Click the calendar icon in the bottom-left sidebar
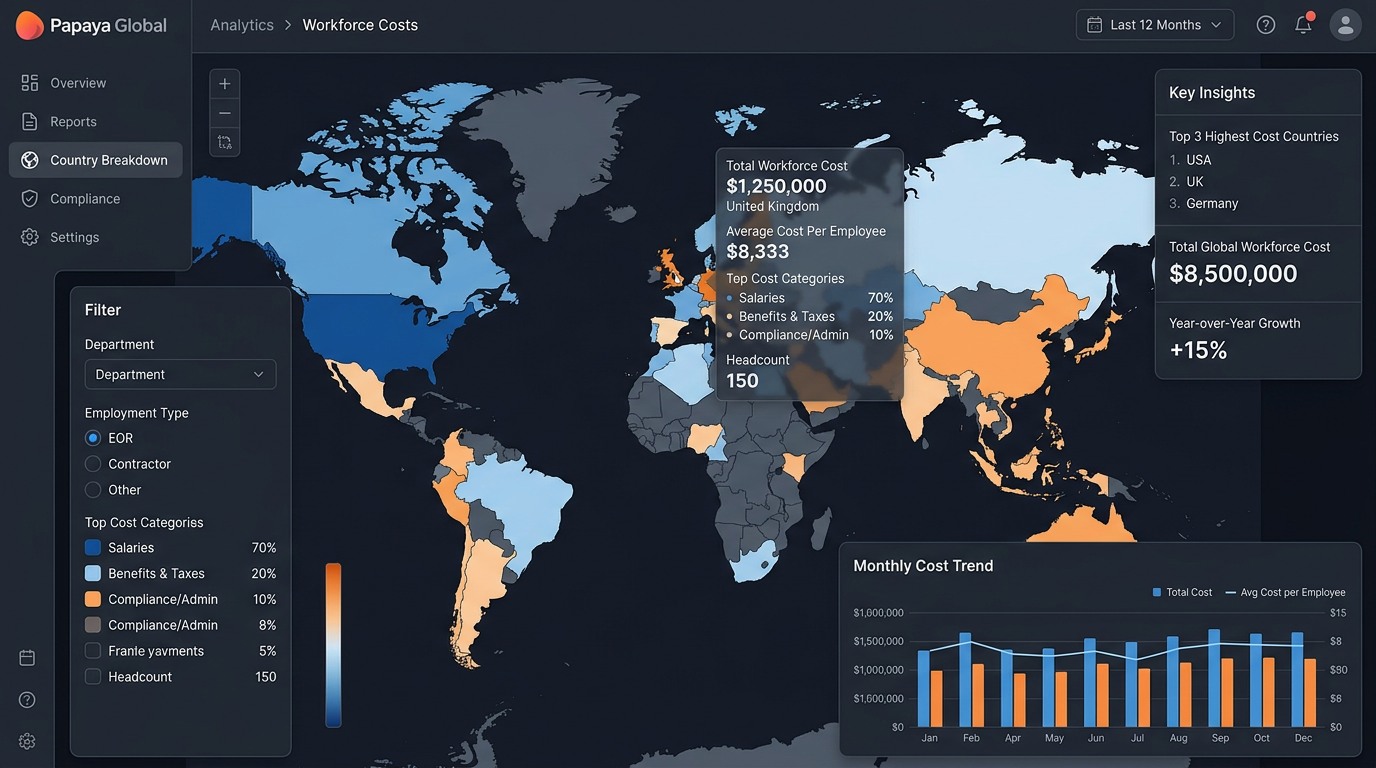1376x768 pixels. [27, 658]
